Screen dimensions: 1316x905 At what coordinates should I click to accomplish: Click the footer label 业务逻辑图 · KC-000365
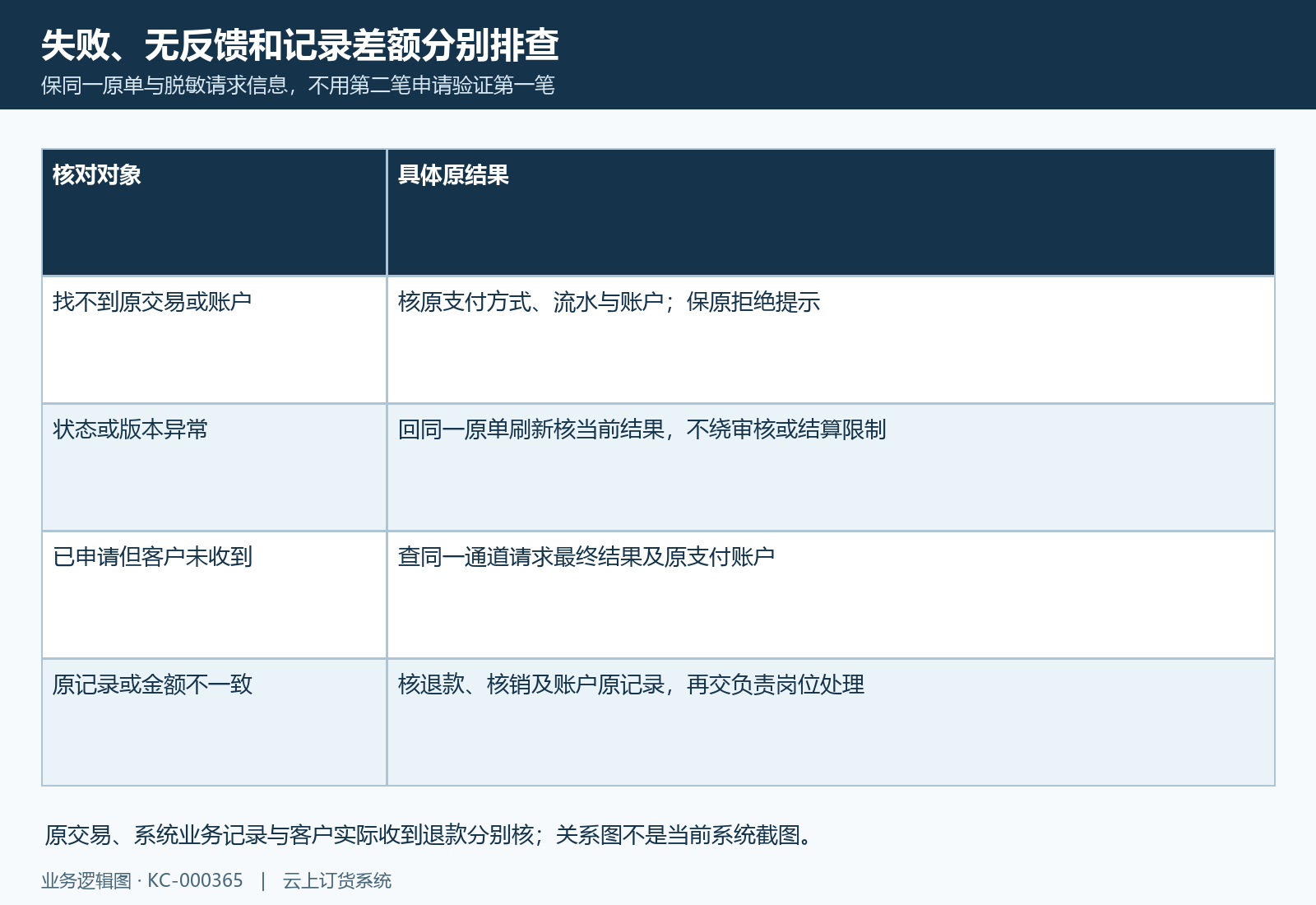coord(142,880)
